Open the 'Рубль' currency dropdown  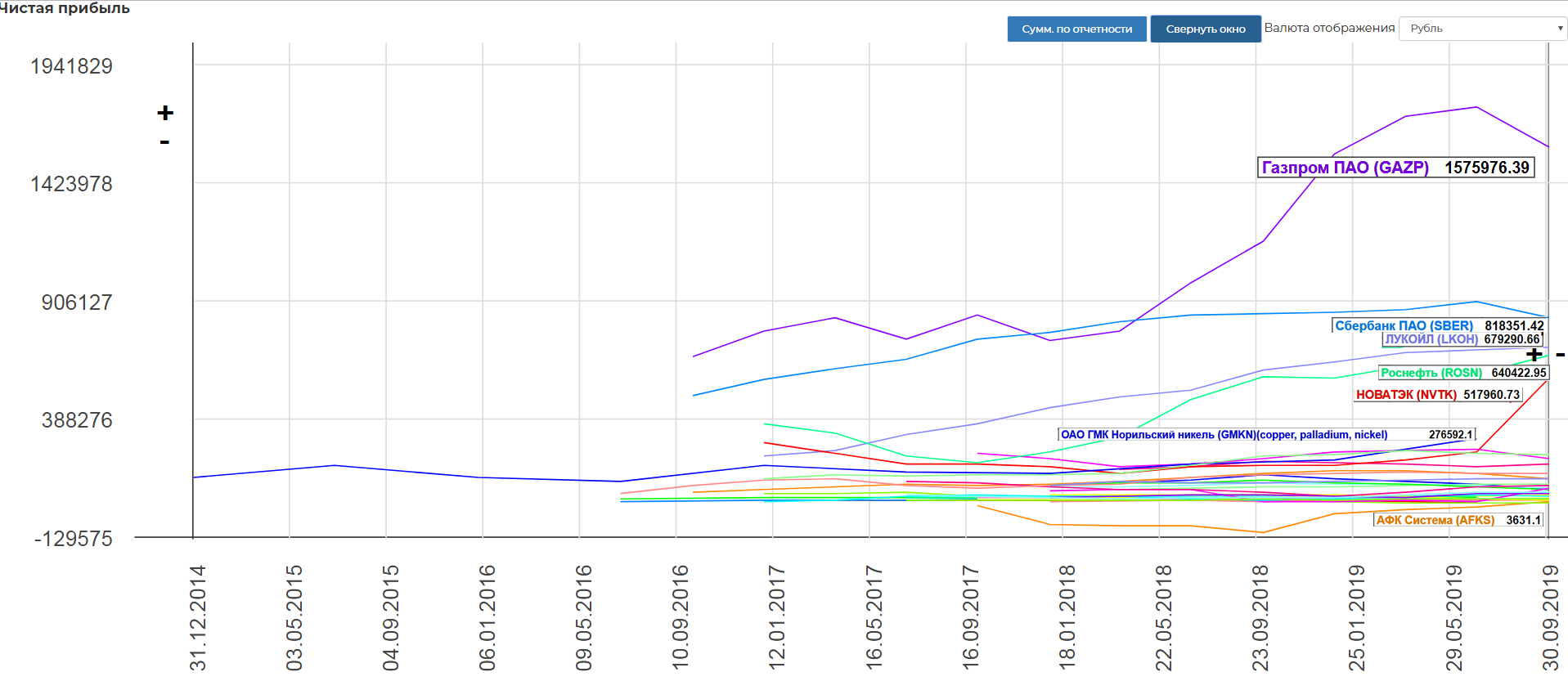pos(1483,29)
